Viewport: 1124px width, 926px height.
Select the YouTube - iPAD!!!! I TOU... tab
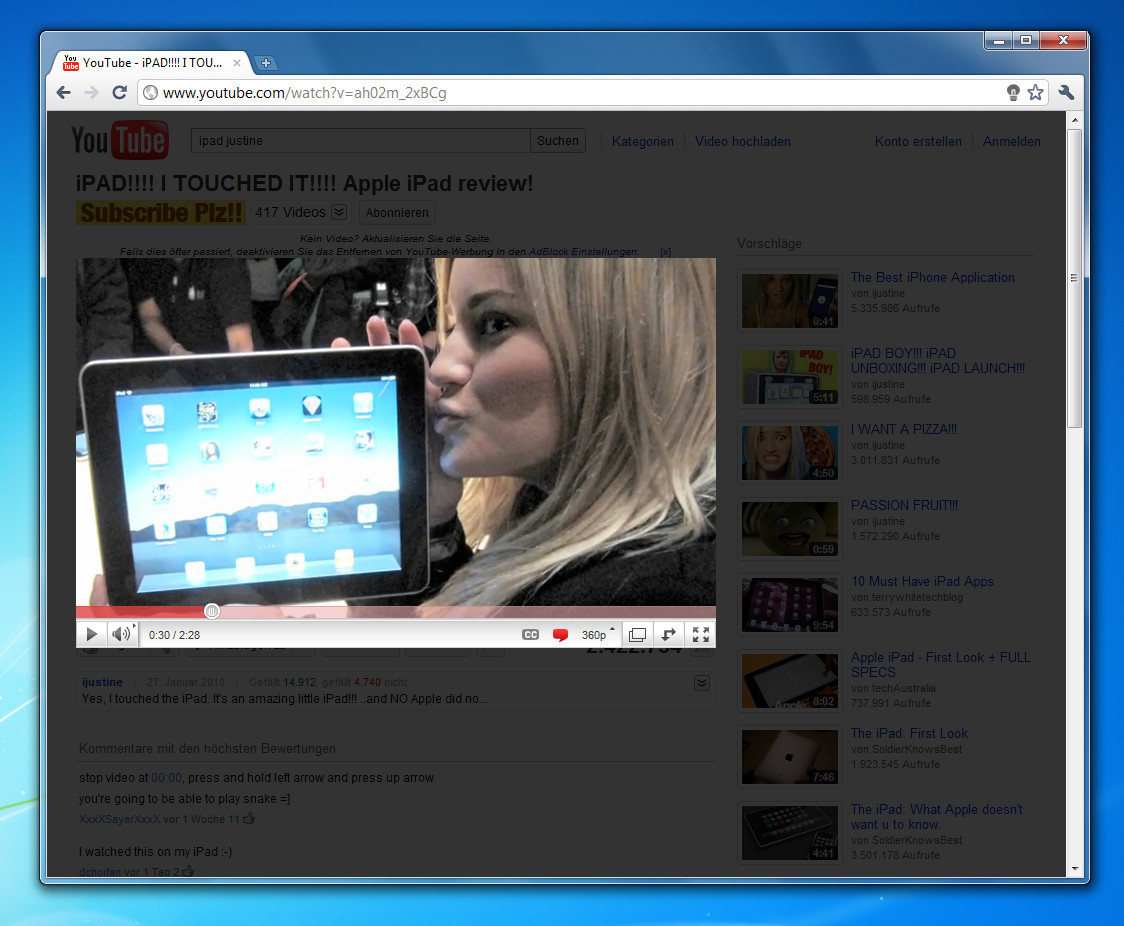tap(151, 63)
